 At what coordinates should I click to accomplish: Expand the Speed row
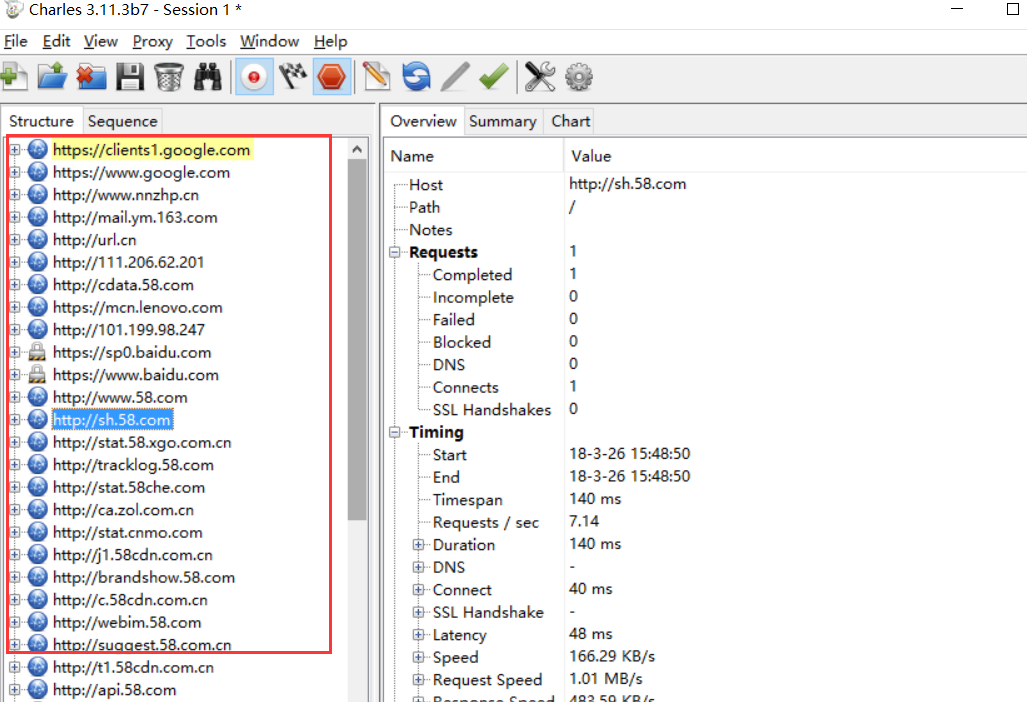418,657
